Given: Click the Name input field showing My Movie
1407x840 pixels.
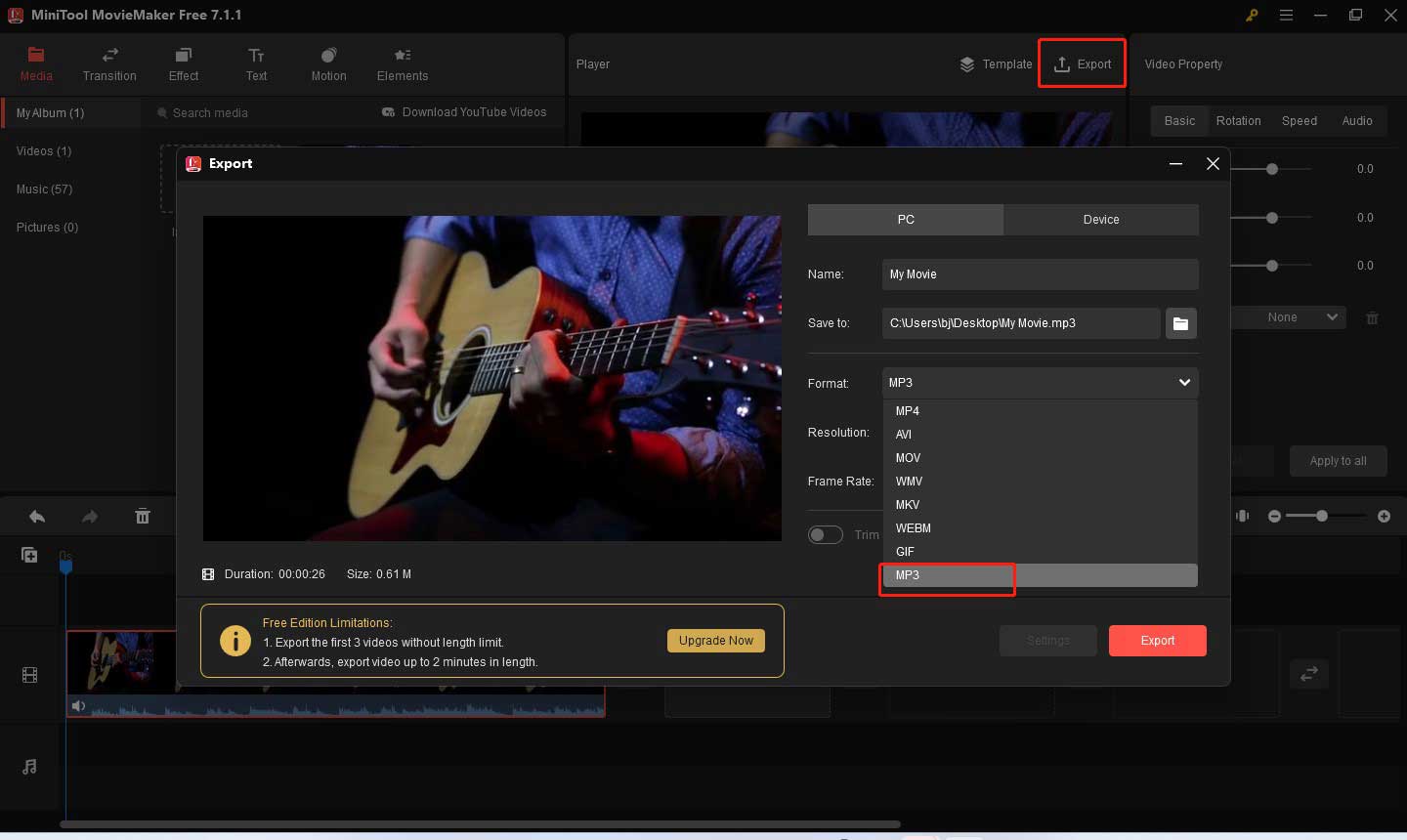Looking at the screenshot, I should [1039, 274].
